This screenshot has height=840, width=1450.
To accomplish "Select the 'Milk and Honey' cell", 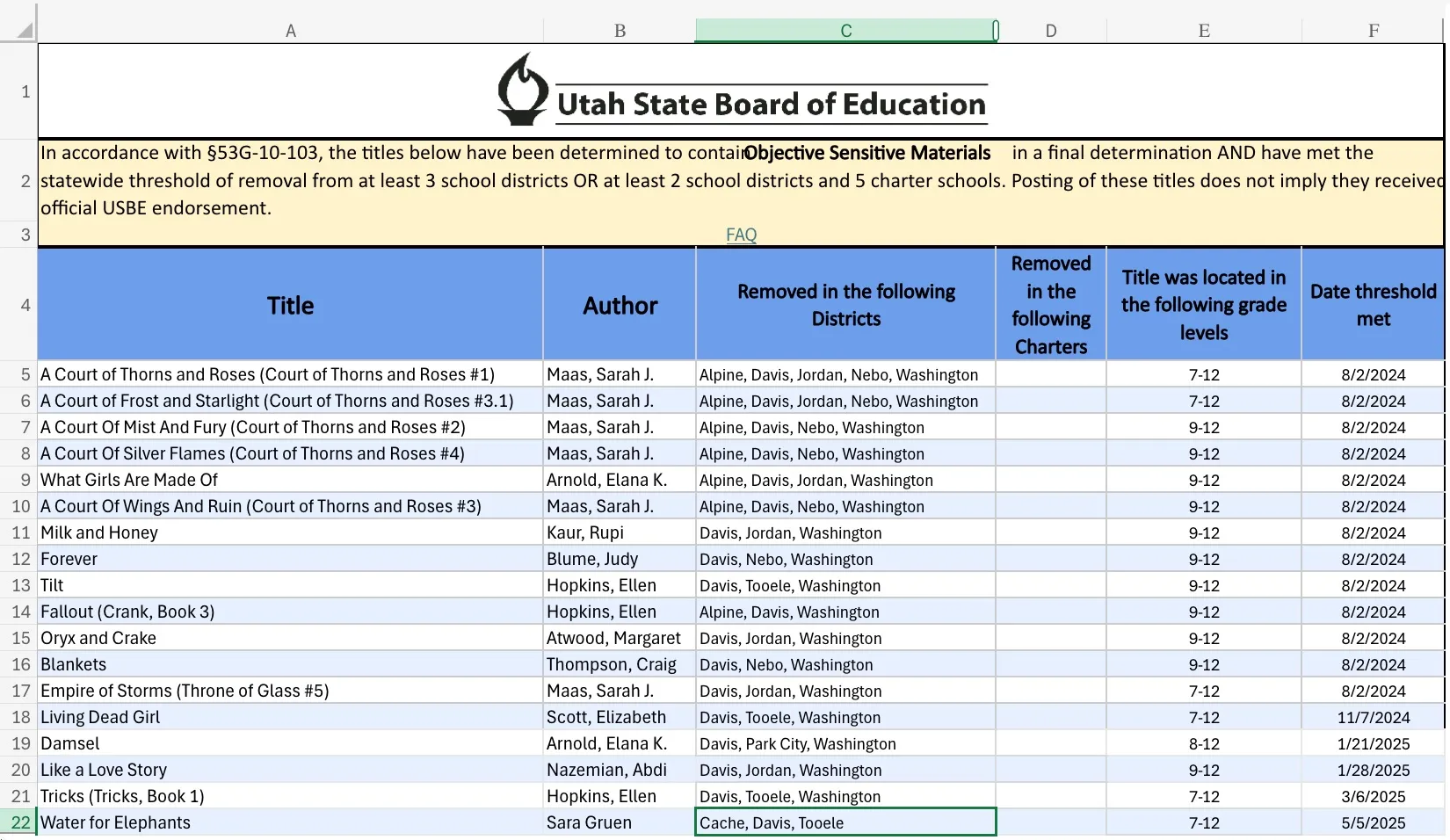I will pyautogui.click(x=291, y=532).
